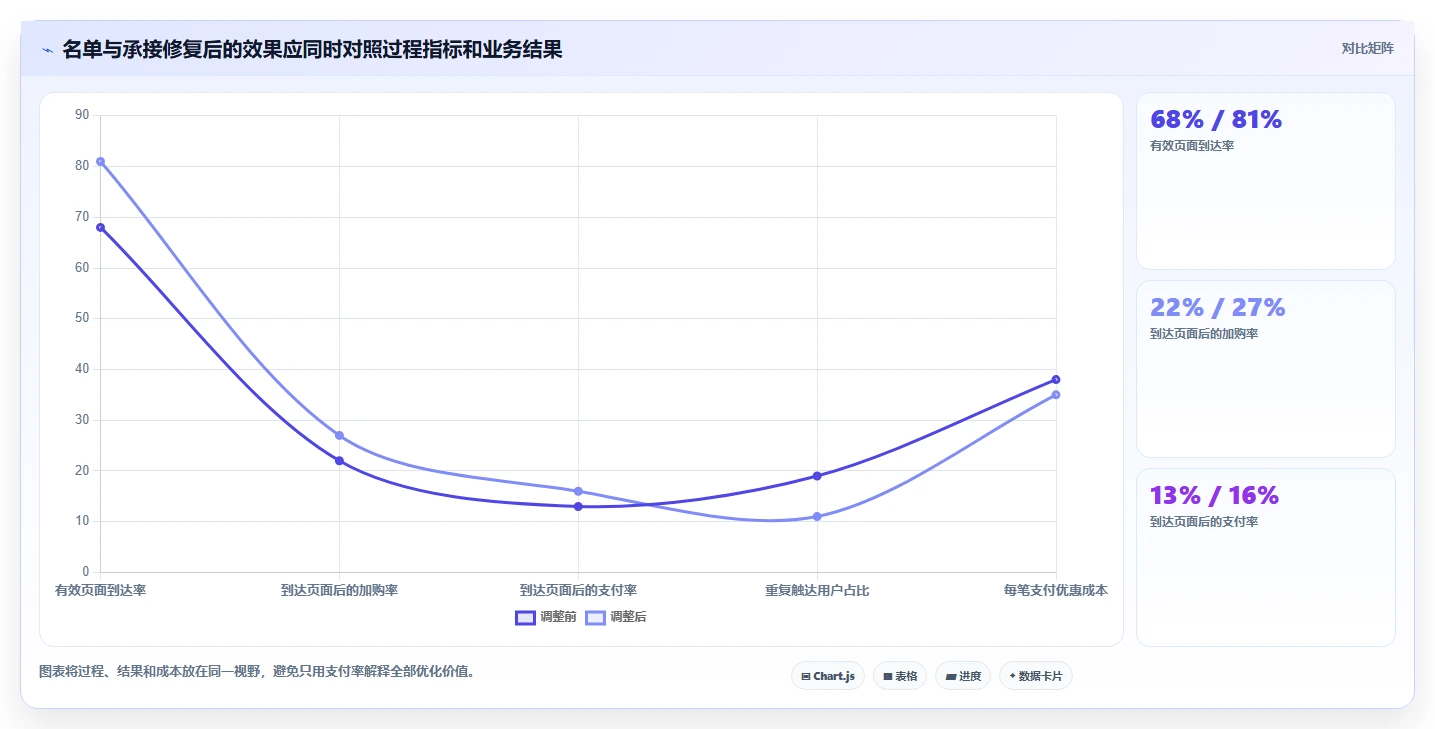The height and width of the screenshot is (729, 1435).
Task: Click the table icon in the 表格 chip
Action: (x=888, y=677)
